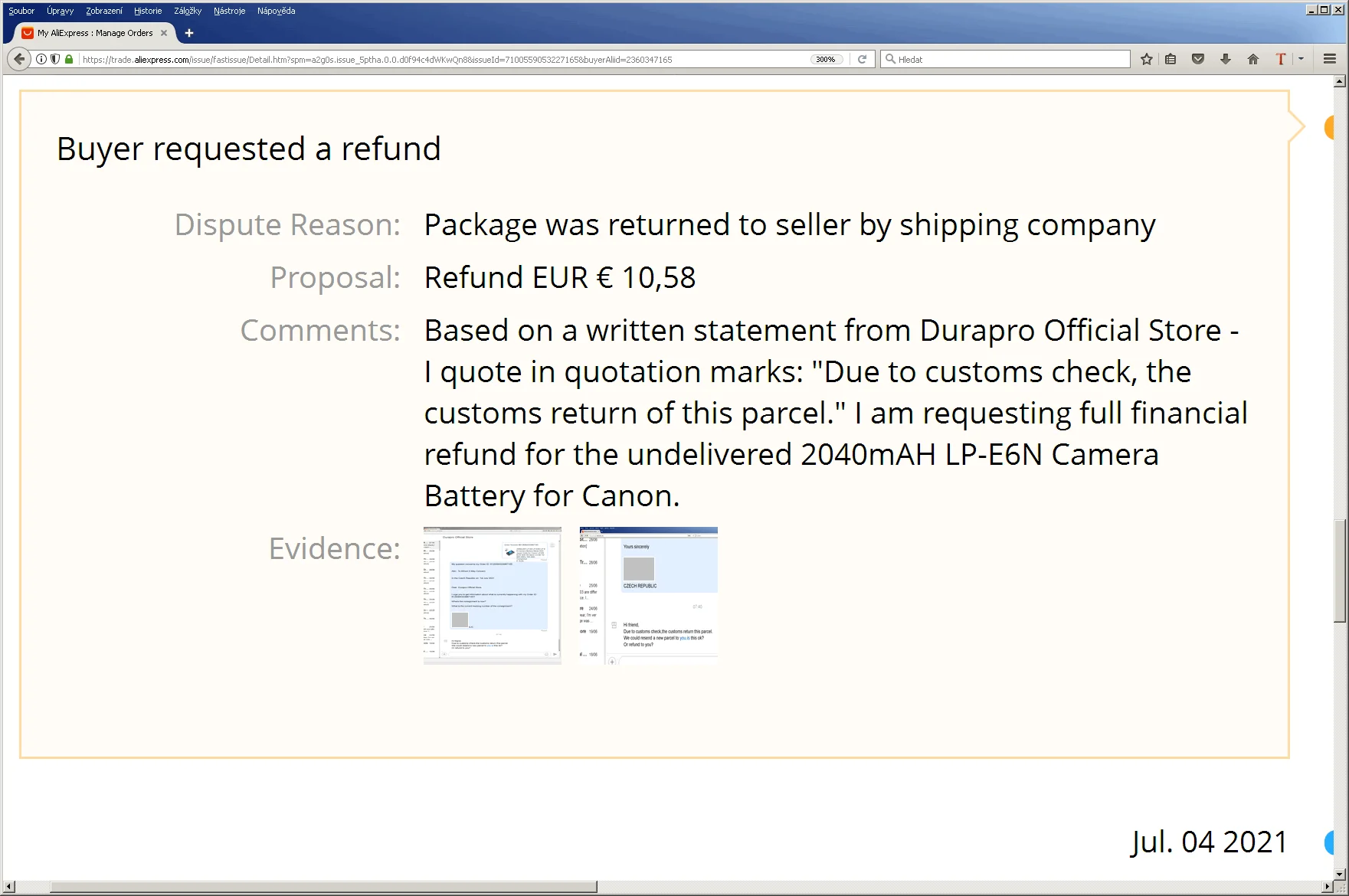Viewport: 1349px width, 896px height.
Task: Maximize the browser window
Action: 1324,10
